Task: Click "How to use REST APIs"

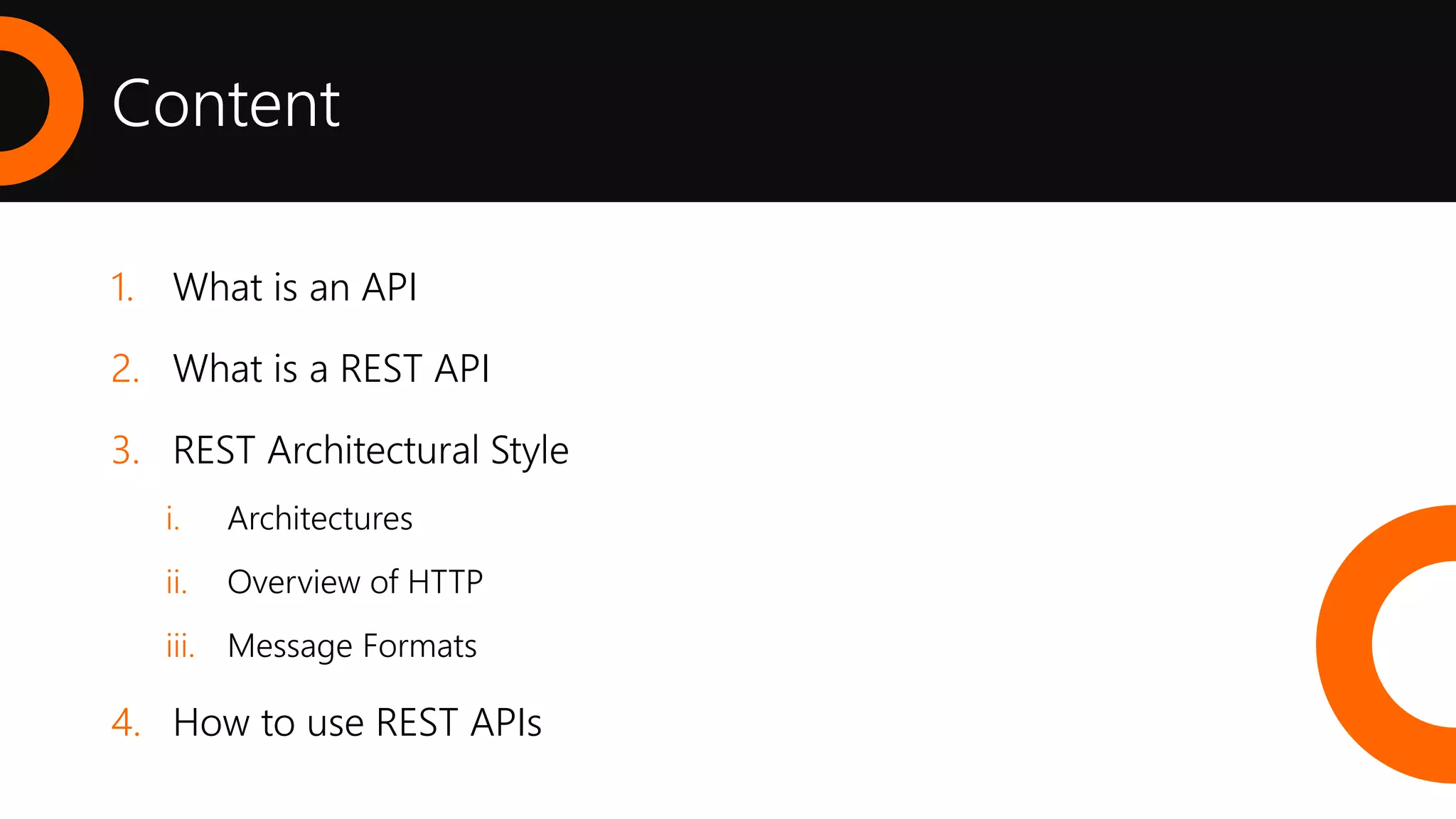Action: tap(357, 723)
